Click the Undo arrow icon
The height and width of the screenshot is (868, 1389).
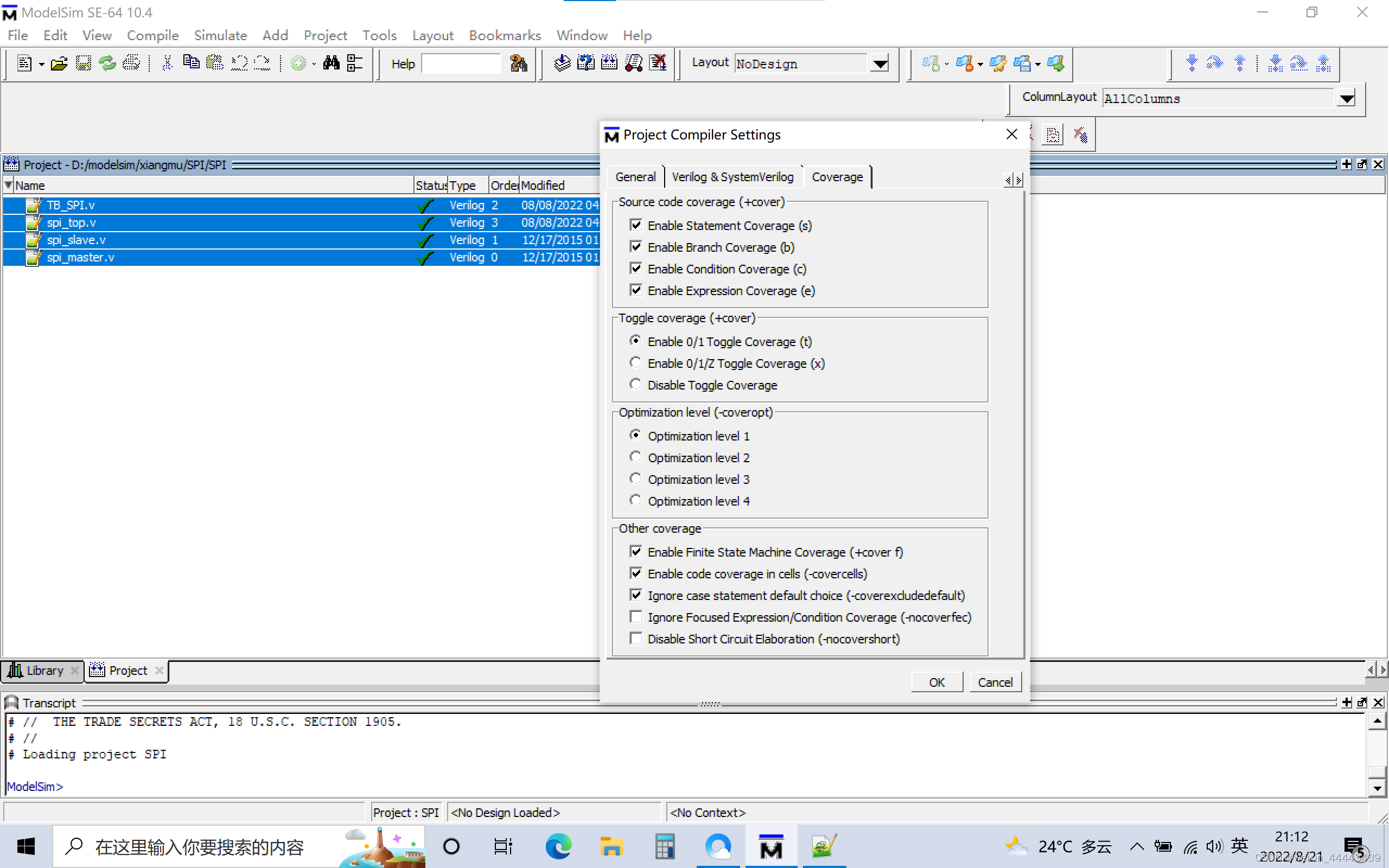[x=239, y=63]
